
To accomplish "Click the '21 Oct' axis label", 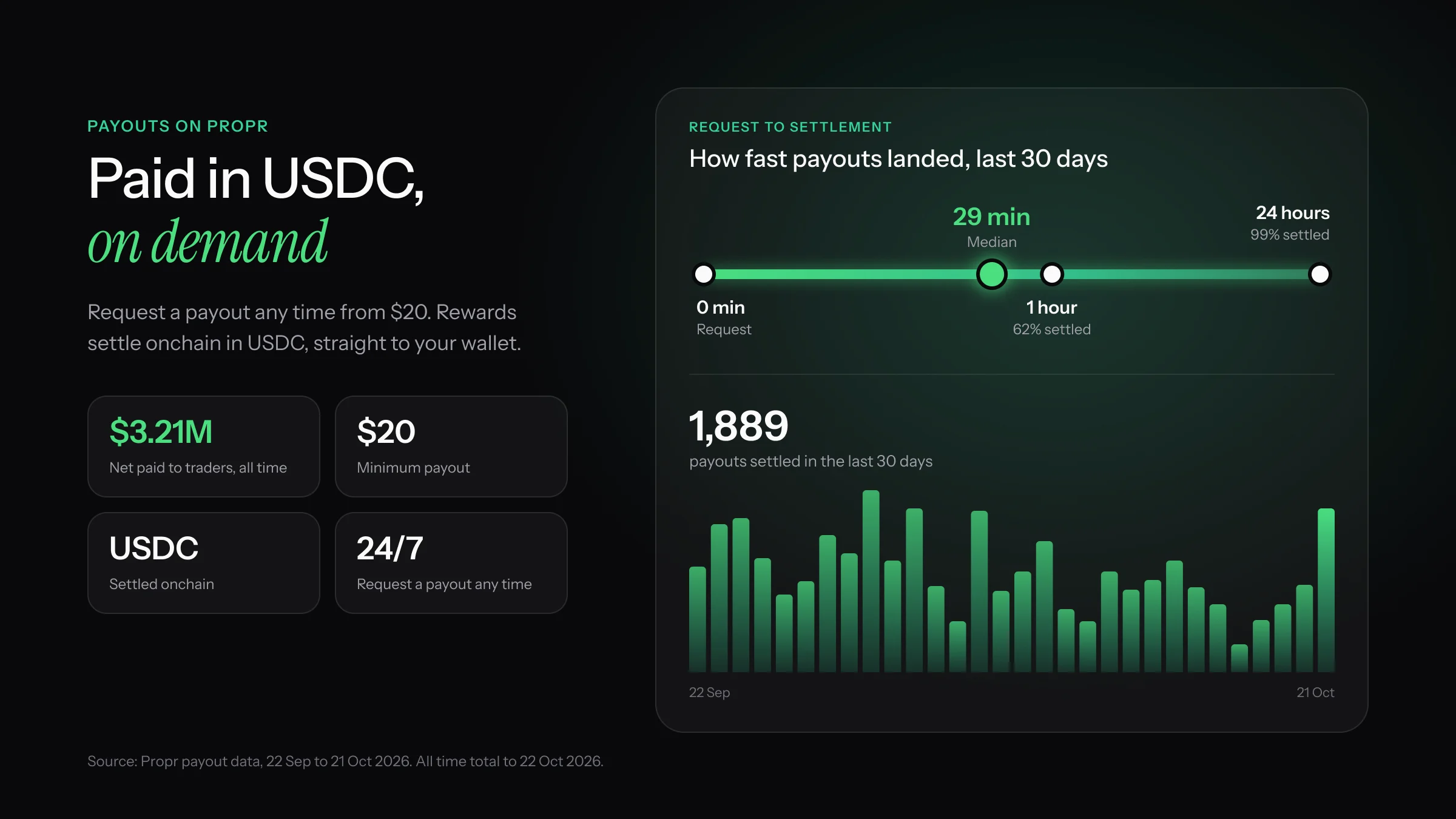I will [x=1315, y=693].
